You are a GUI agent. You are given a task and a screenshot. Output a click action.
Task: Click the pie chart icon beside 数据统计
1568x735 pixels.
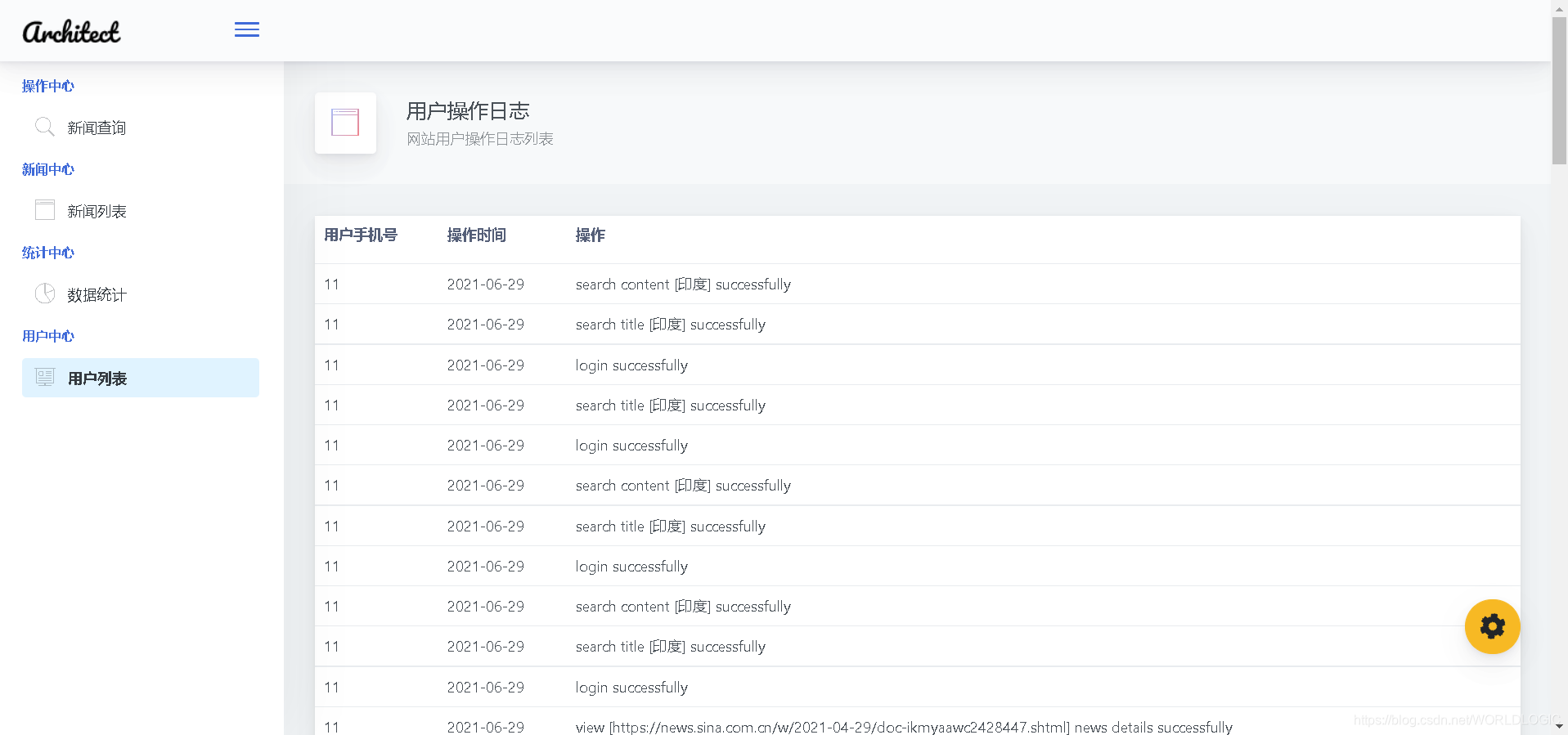[x=45, y=294]
